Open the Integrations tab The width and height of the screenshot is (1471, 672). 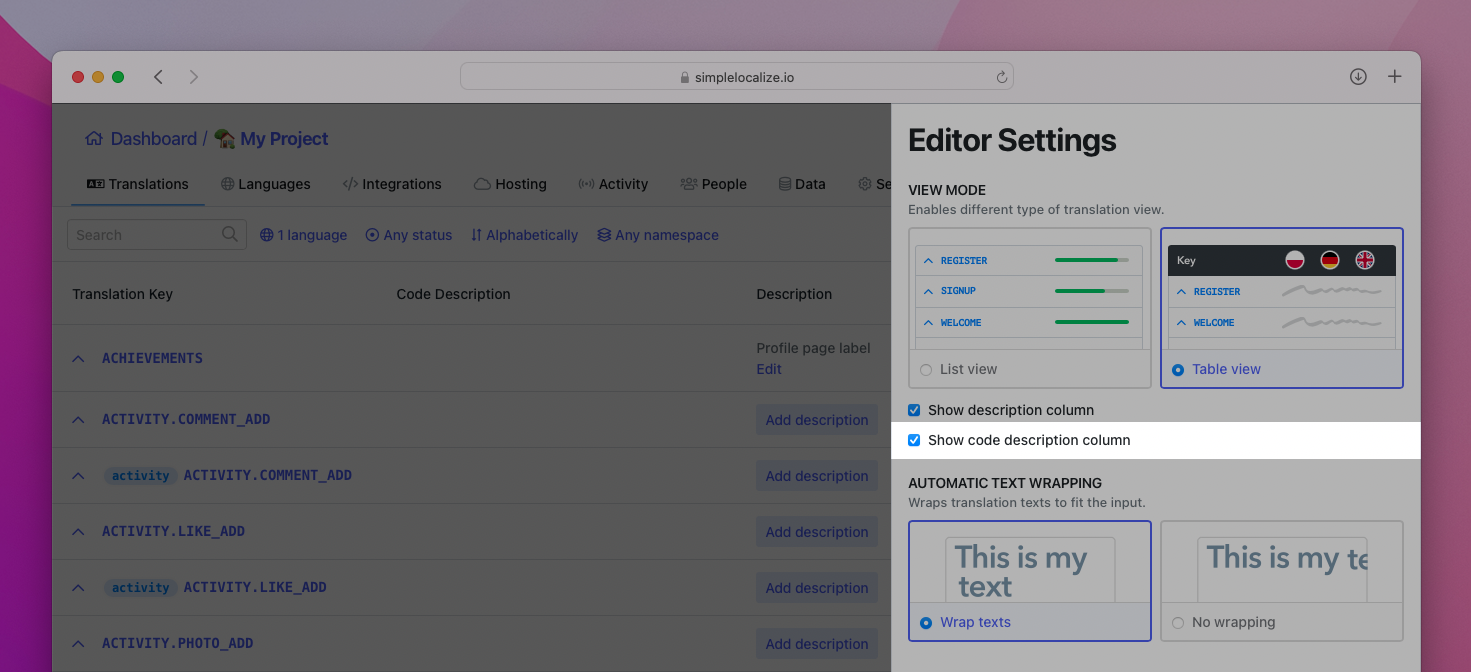tap(392, 184)
